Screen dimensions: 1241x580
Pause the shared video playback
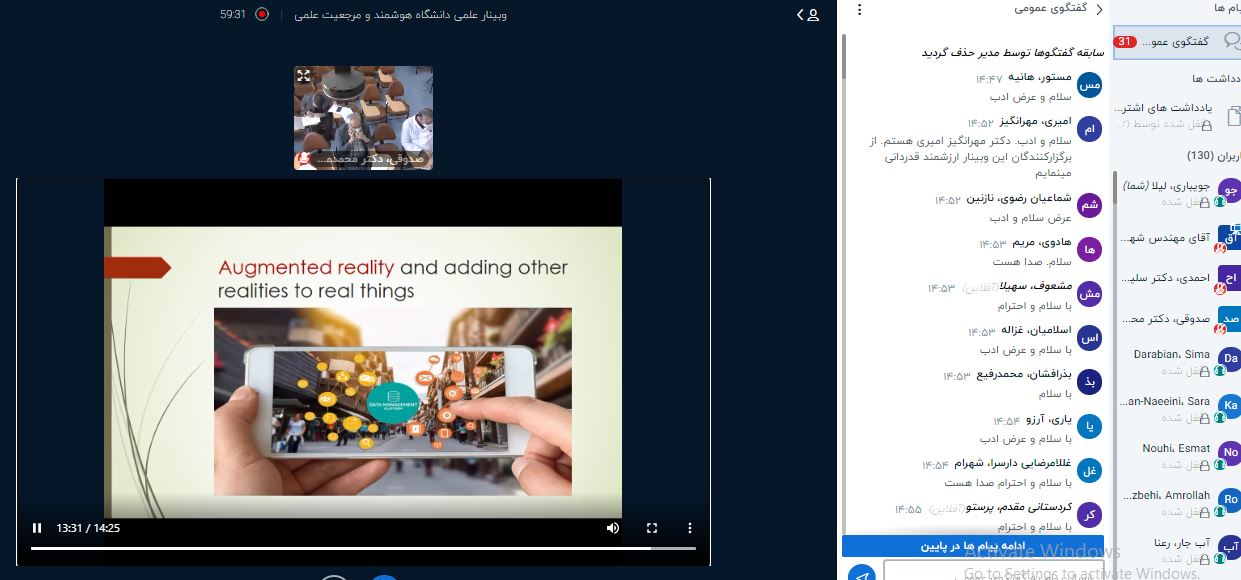pyautogui.click(x=37, y=528)
